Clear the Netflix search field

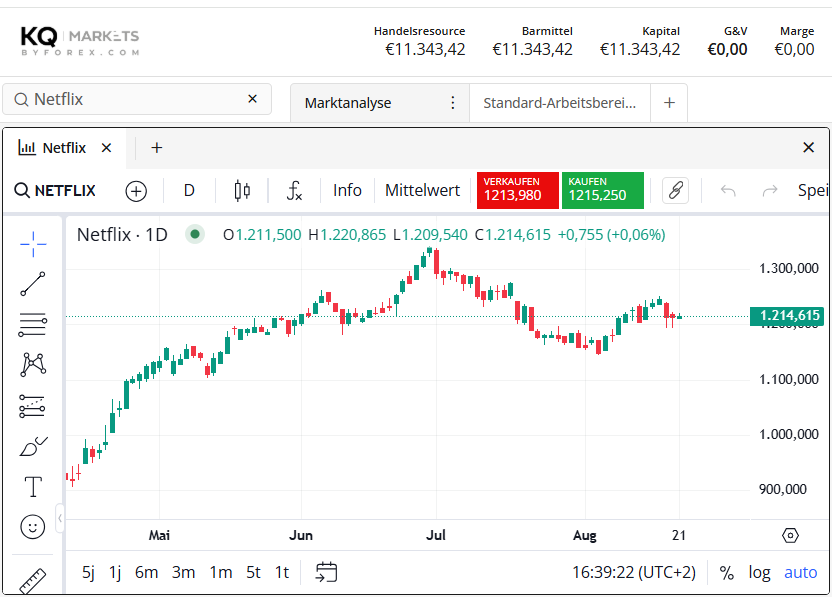pos(253,99)
